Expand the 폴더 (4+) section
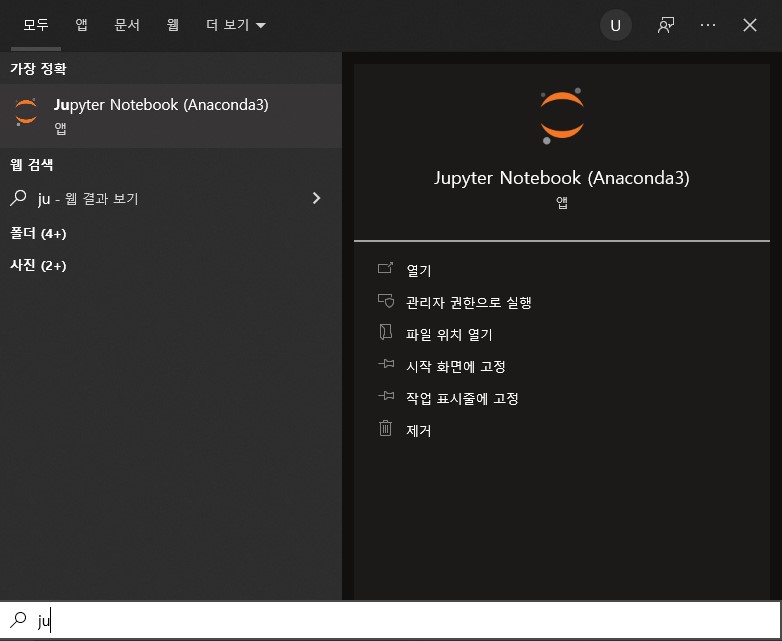The image size is (782, 641). tap(38, 233)
